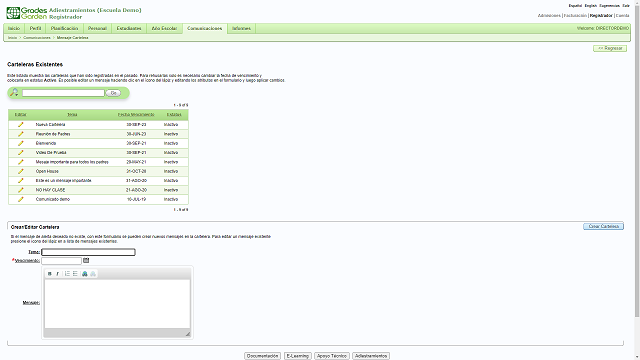The width and height of the screenshot is (640, 360).
Task: Click Inicio in the breadcrumb
Action: (x=13, y=38)
